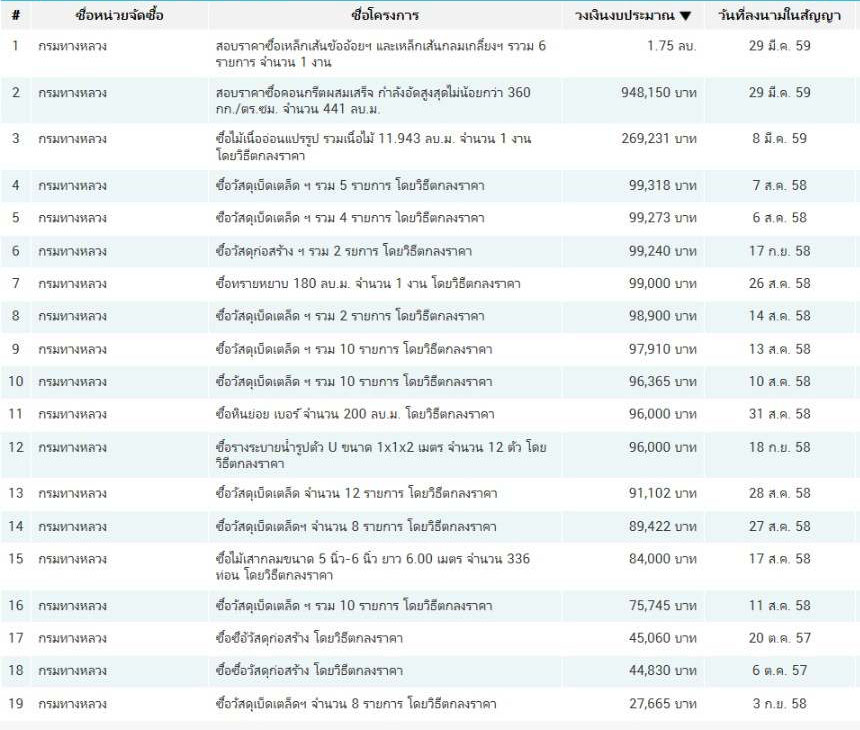Click the 948,150 บาท budget cell

pos(658,92)
